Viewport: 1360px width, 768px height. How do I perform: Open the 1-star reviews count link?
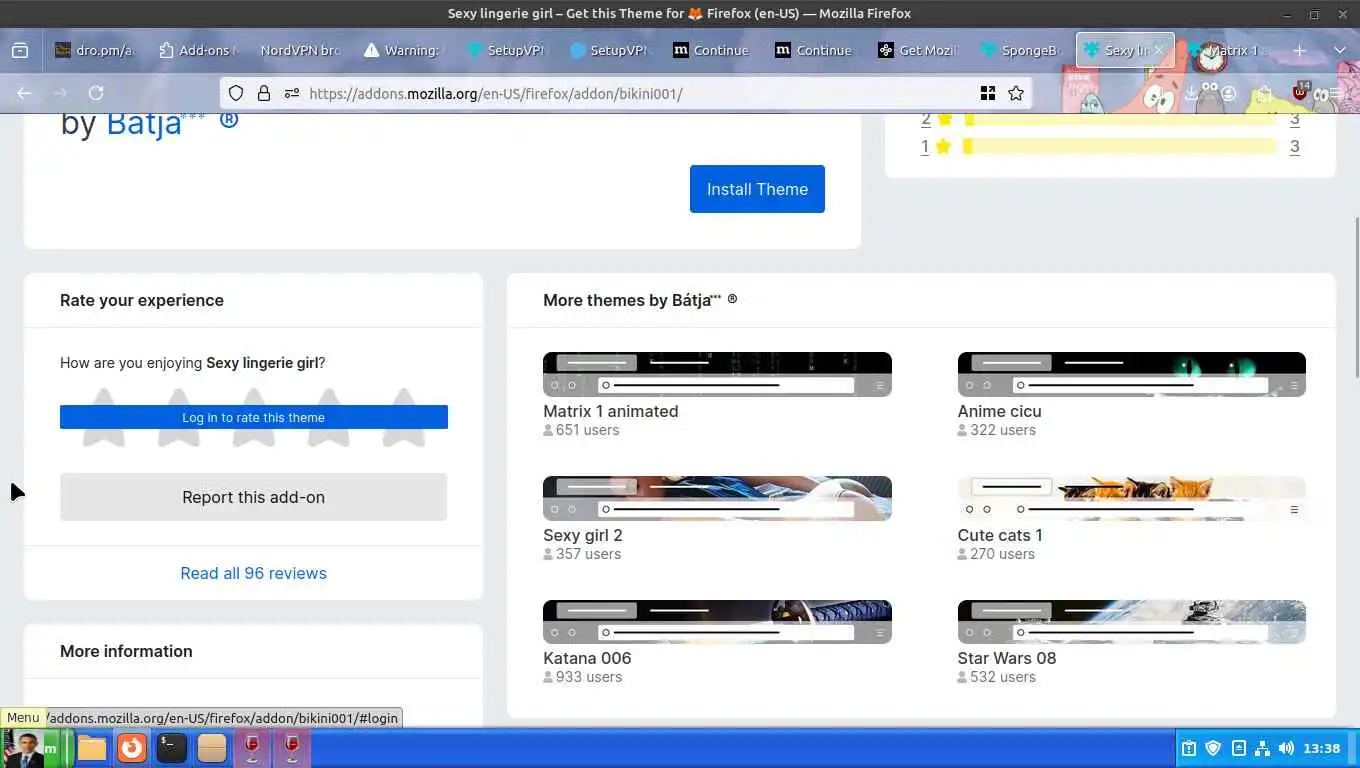click(1294, 146)
